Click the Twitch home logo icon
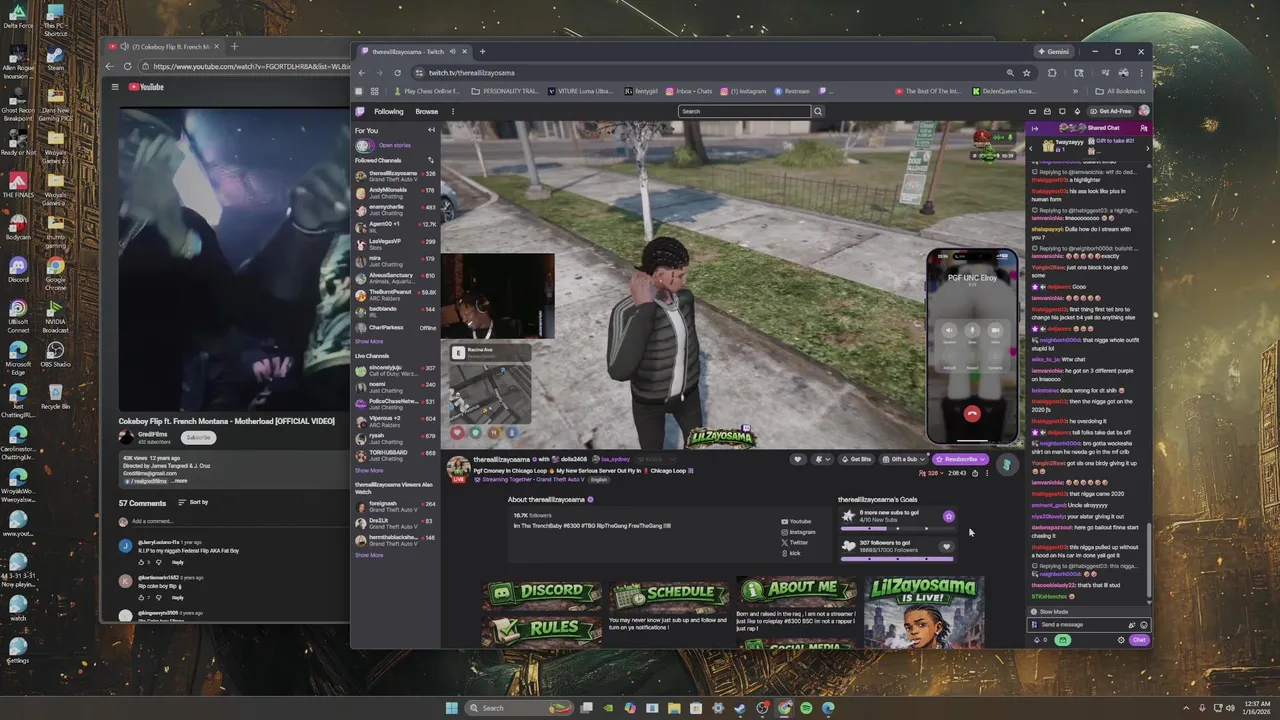Screen dimensions: 1280x720 pyautogui.click(x=362, y=111)
